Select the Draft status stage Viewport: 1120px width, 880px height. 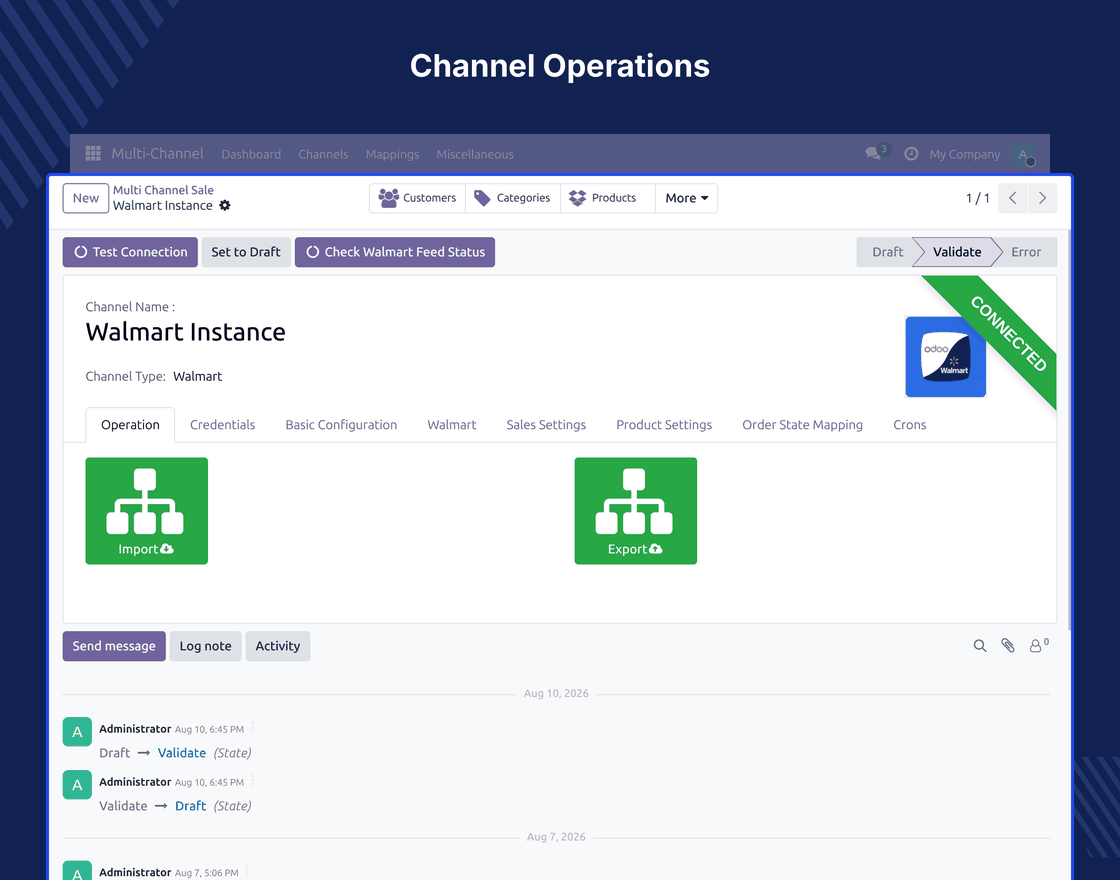(887, 252)
